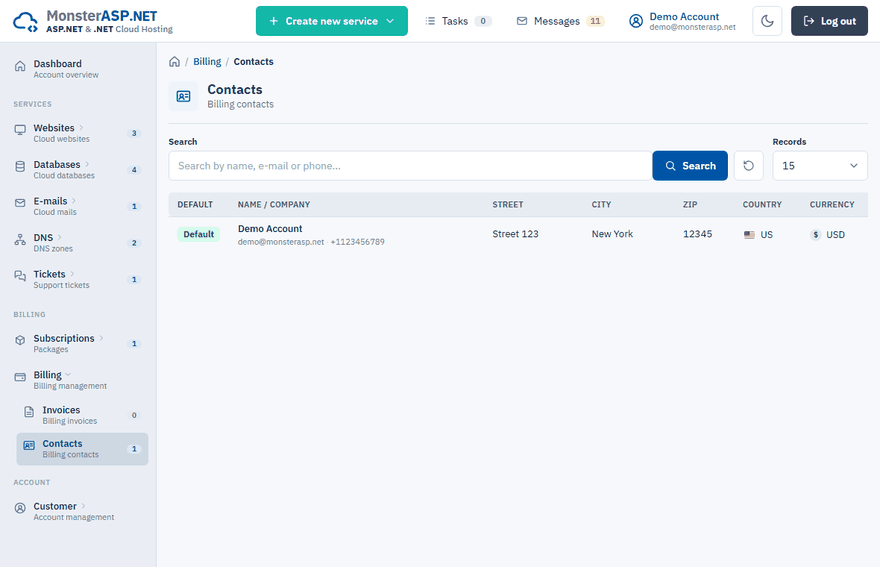
Task: Click the US flag icon in Country column
Action: [749, 235]
